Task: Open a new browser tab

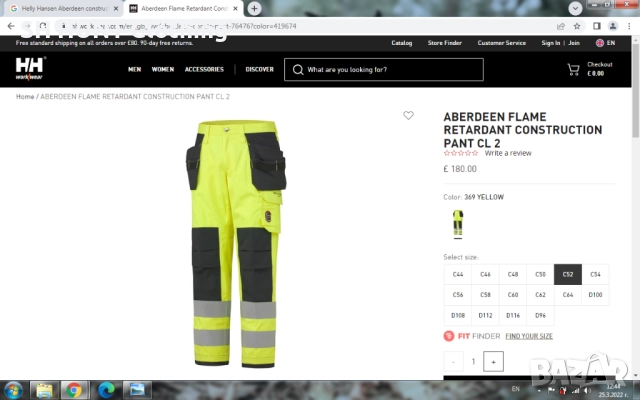Action: coord(254,8)
